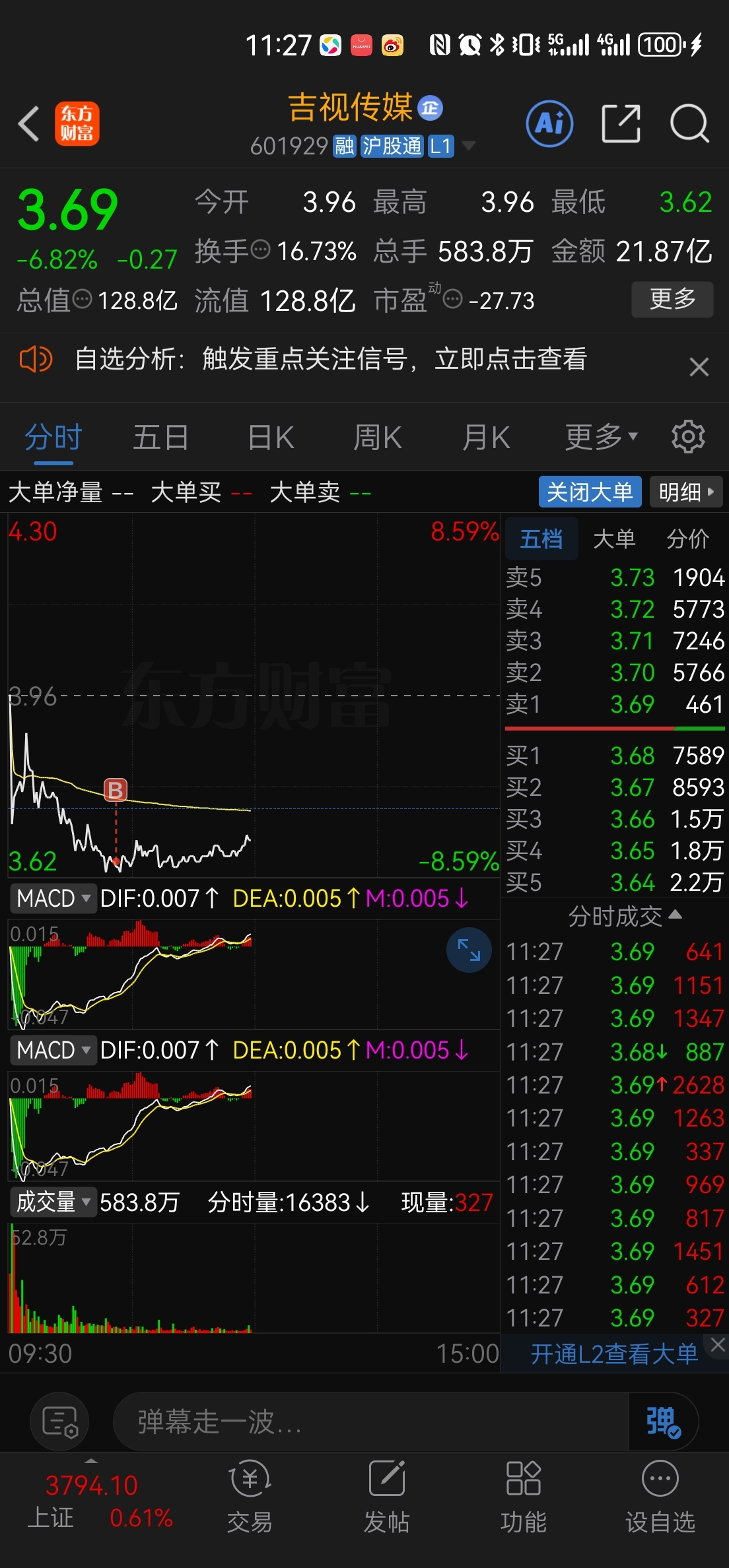Viewport: 729px width, 1568px height.
Task: Tap the 设自选 watchlist icon
Action: pyautogui.click(x=660, y=1497)
